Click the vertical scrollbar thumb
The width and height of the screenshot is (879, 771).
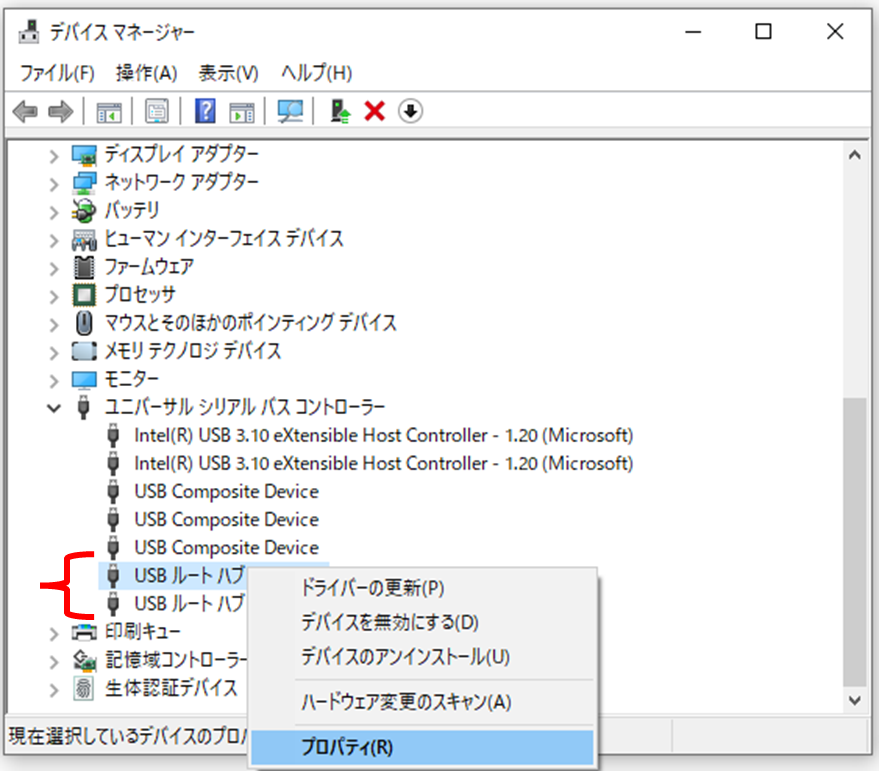coord(854,542)
